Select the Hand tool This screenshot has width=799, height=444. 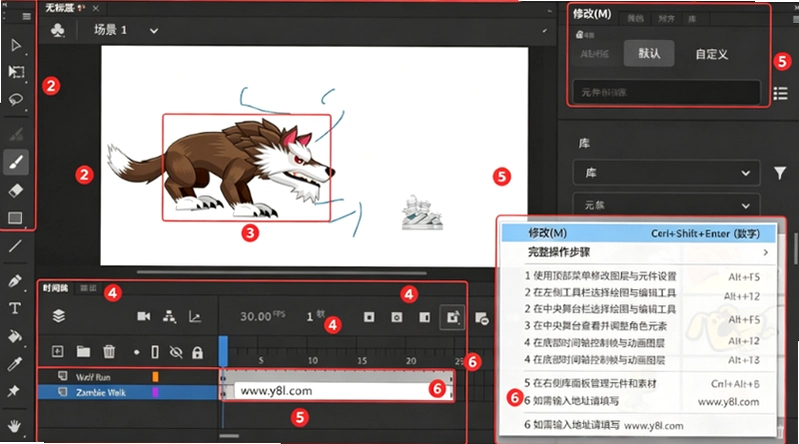point(14,425)
